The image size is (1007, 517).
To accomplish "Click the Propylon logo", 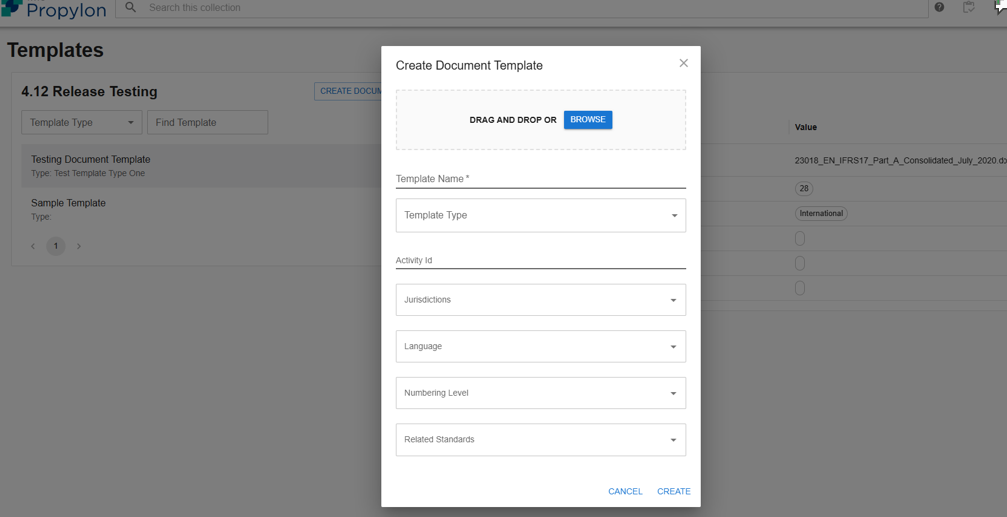I will point(54,9).
